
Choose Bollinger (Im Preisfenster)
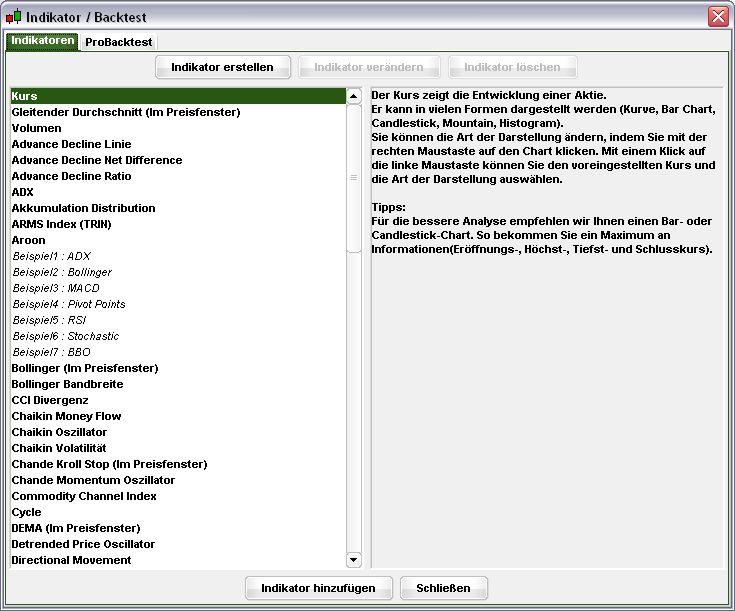click(x=178, y=368)
